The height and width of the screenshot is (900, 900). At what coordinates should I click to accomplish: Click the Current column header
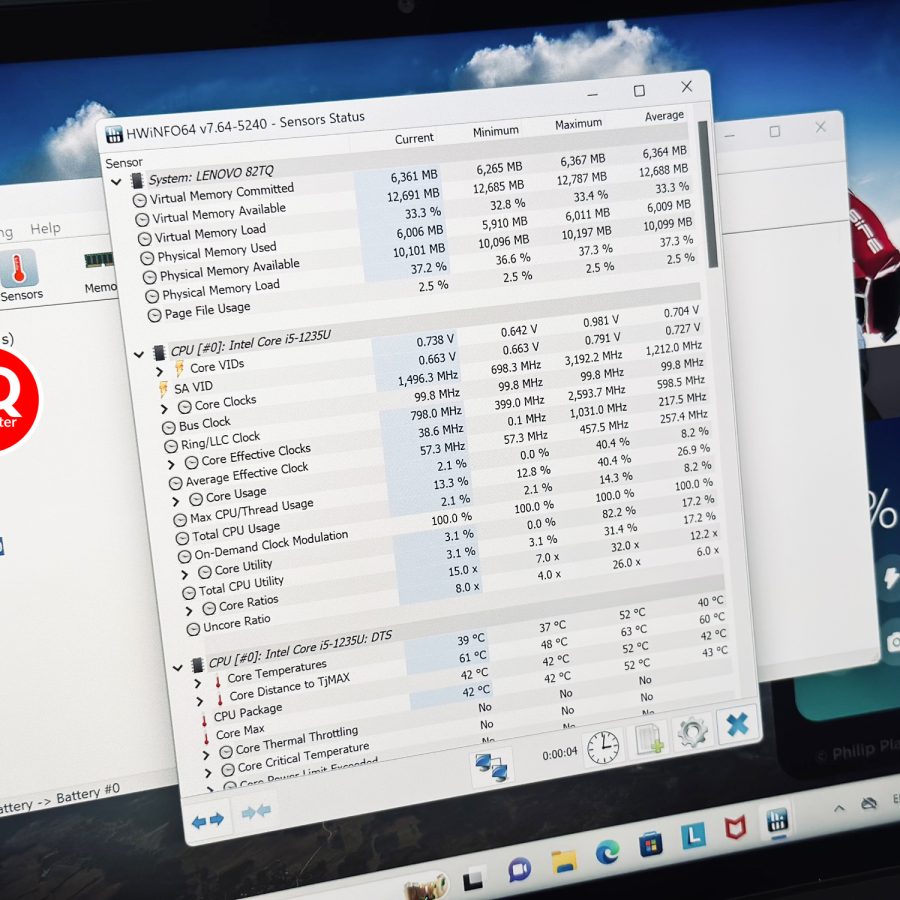pos(414,138)
